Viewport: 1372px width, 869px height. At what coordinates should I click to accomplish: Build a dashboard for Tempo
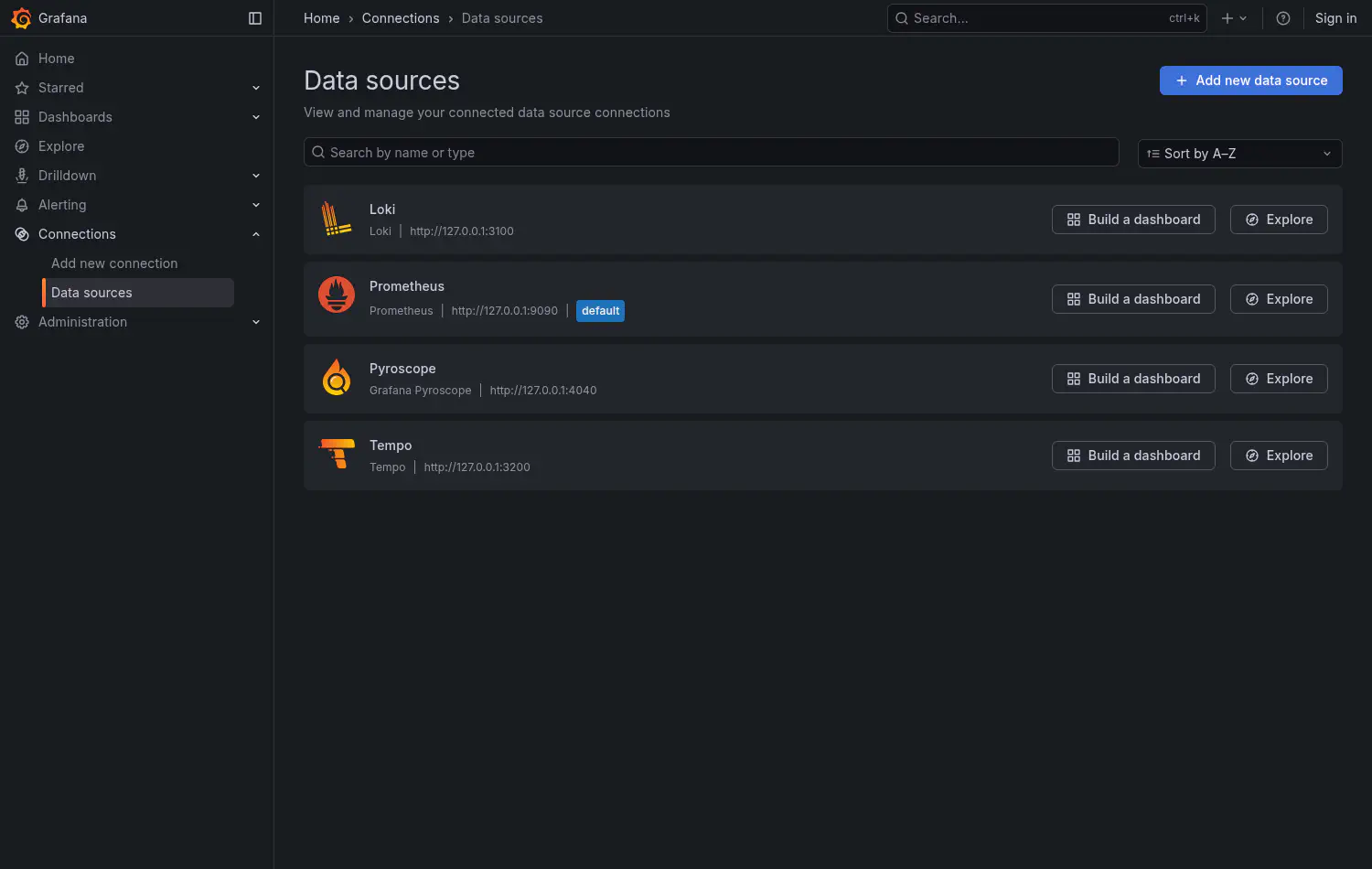(1133, 456)
